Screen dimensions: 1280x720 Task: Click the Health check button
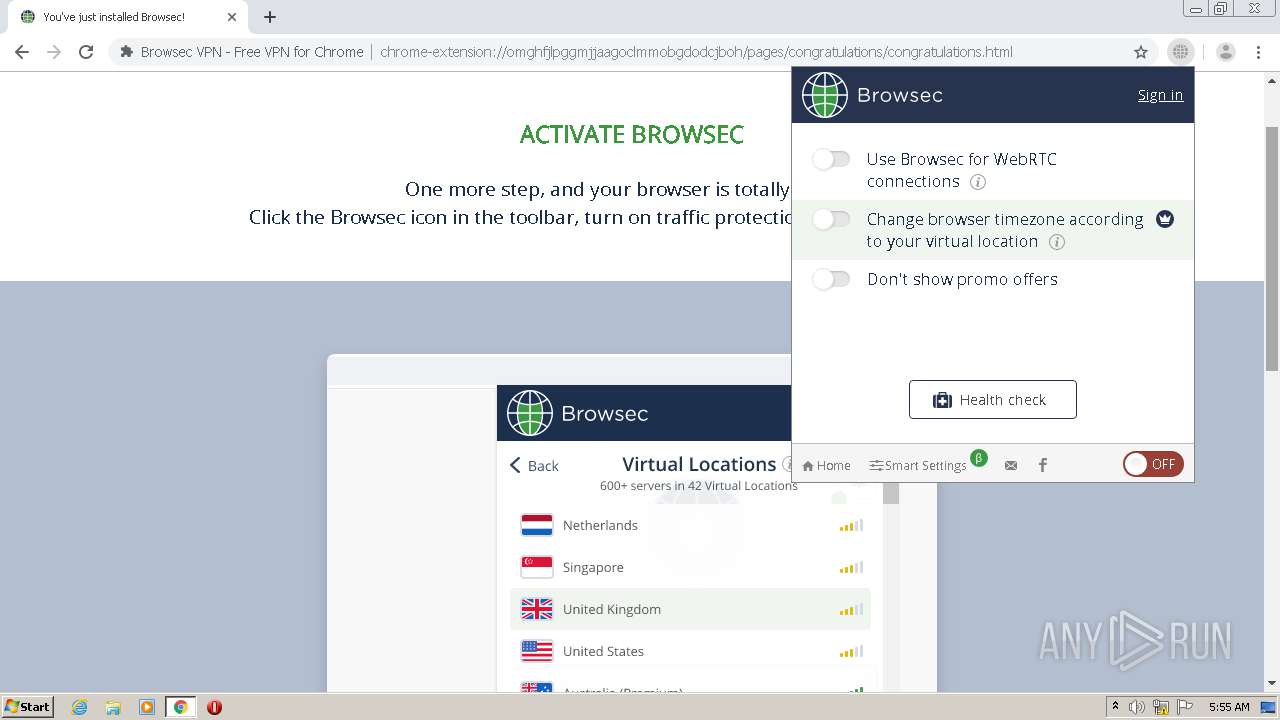point(993,400)
